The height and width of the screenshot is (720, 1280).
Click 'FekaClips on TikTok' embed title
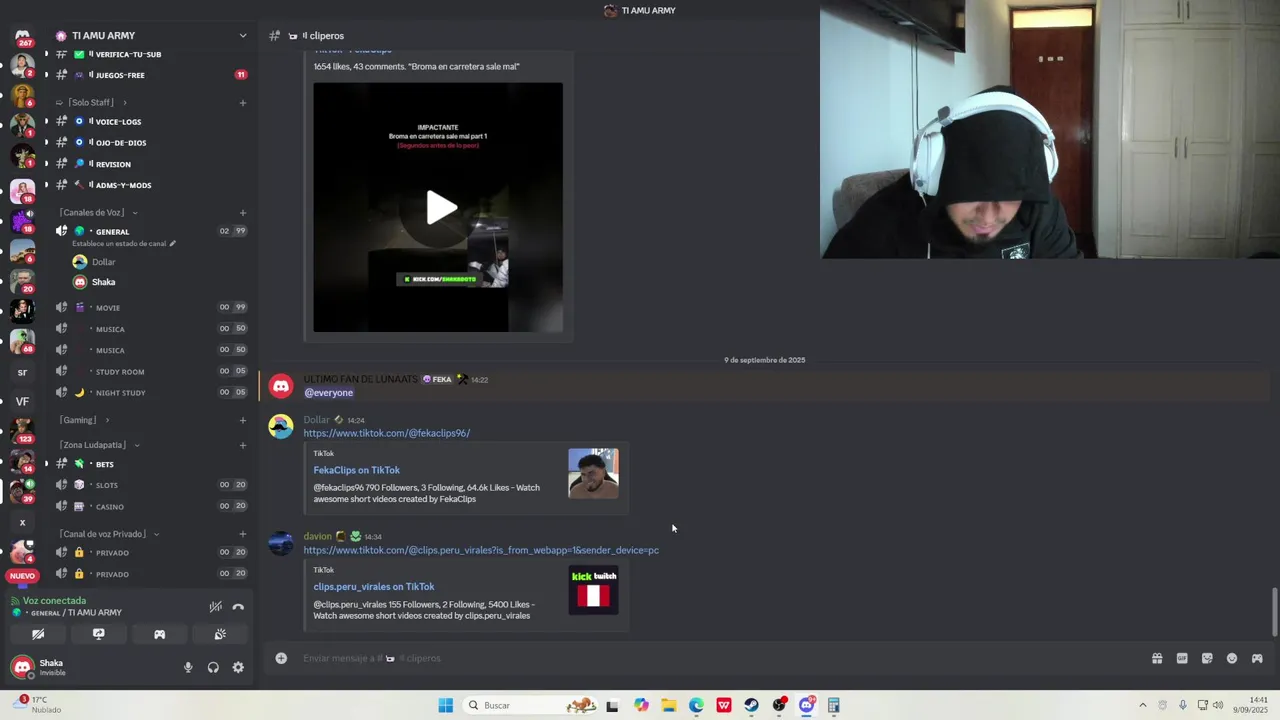click(356, 470)
